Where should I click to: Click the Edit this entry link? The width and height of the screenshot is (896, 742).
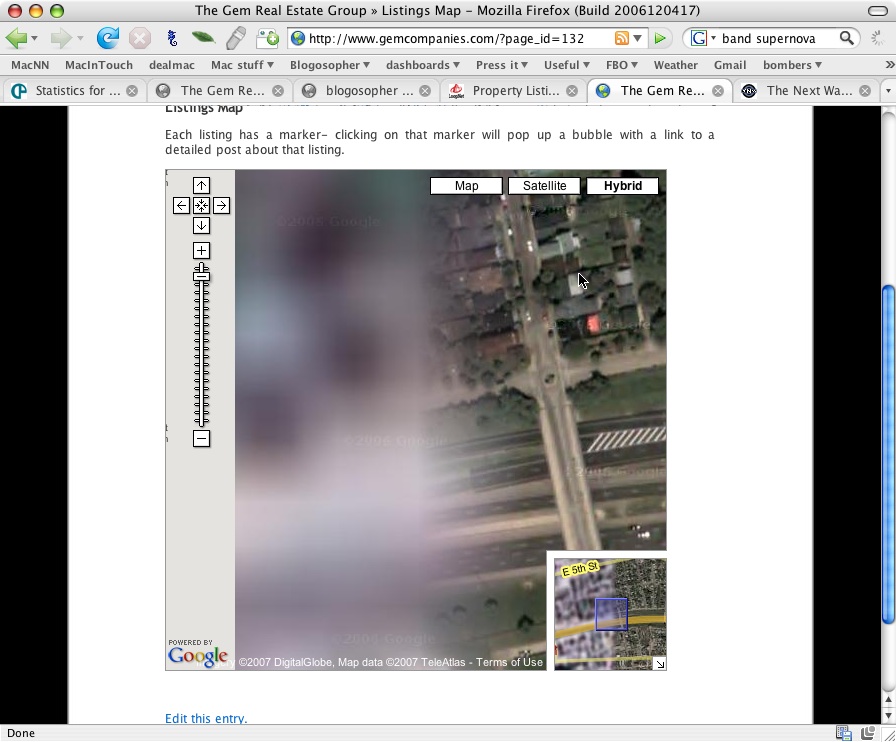[206, 718]
